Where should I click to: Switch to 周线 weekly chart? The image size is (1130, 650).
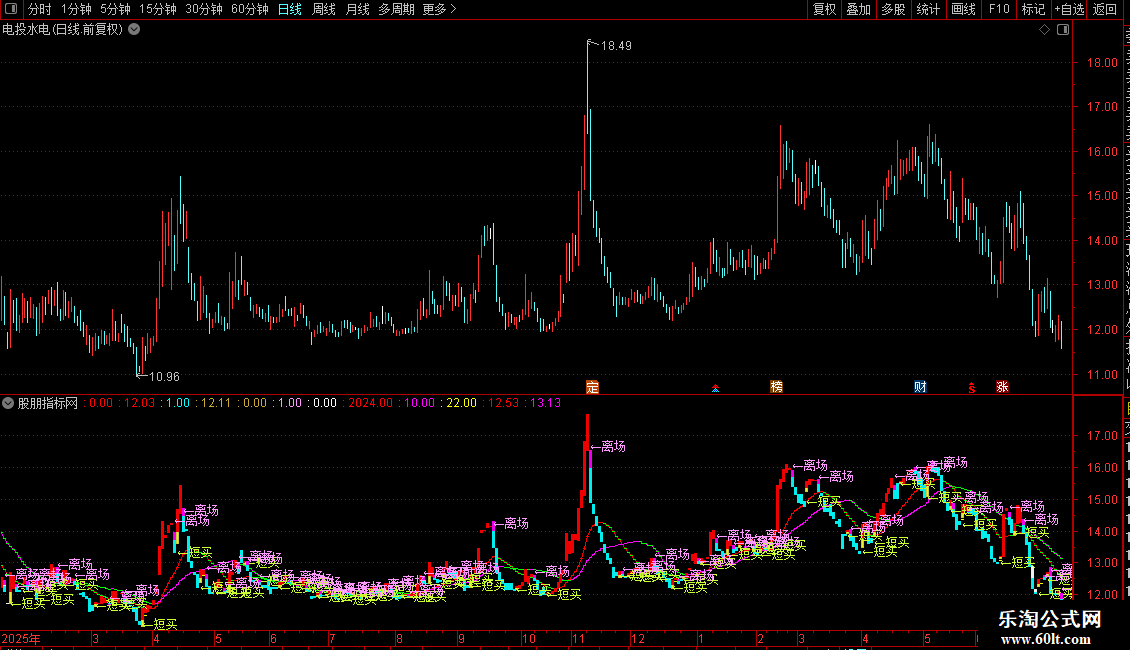pyautogui.click(x=324, y=9)
